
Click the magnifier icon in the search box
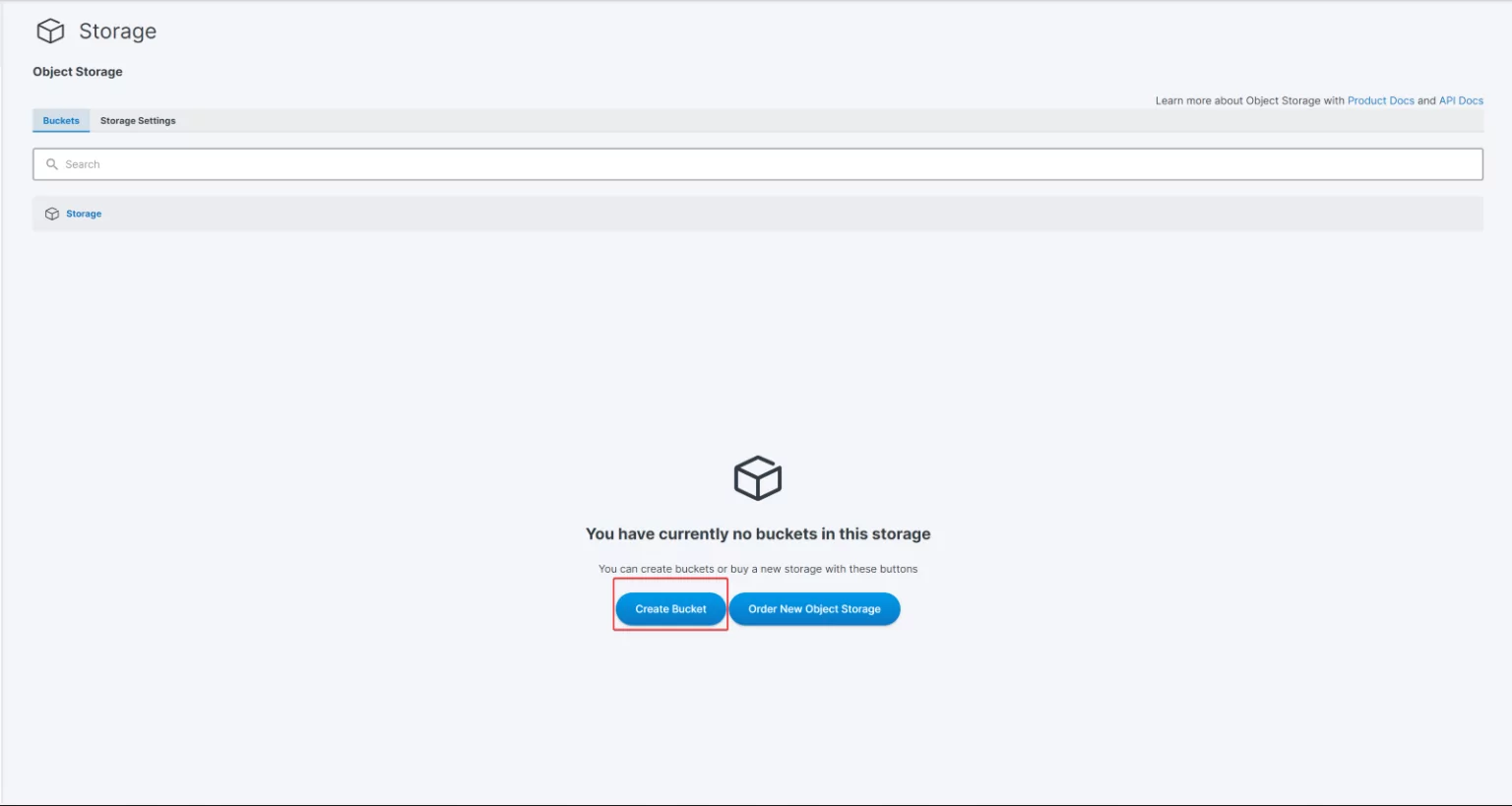pos(52,164)
